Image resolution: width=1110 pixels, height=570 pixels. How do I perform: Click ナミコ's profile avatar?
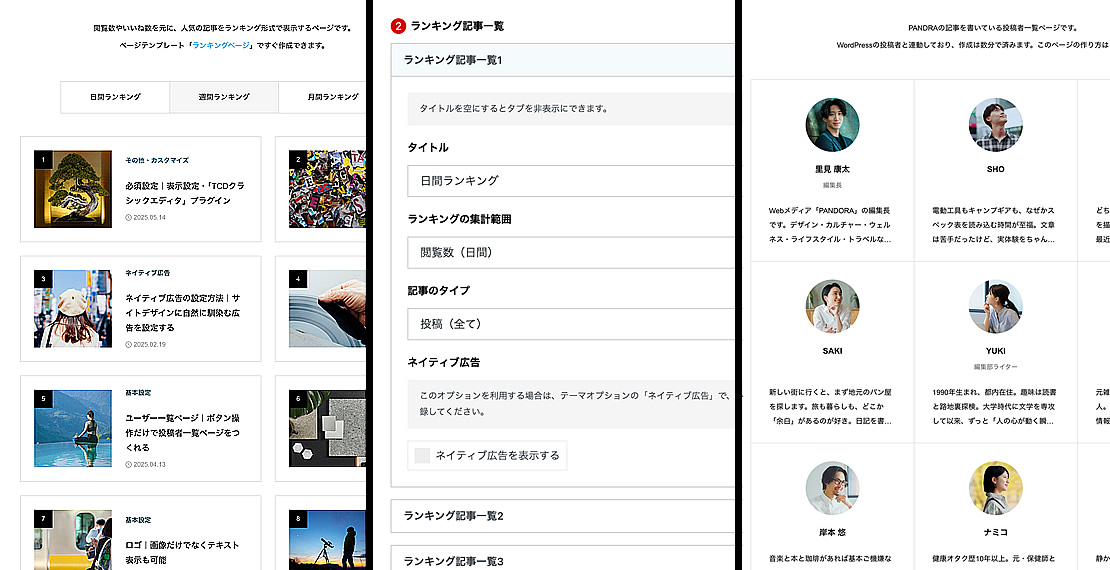tap(995, 489)
